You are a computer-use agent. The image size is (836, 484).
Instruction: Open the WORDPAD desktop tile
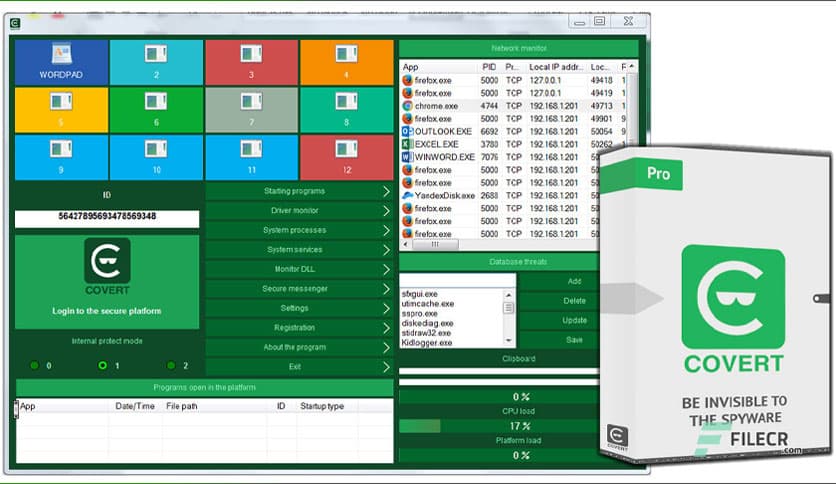pos(61,62)
